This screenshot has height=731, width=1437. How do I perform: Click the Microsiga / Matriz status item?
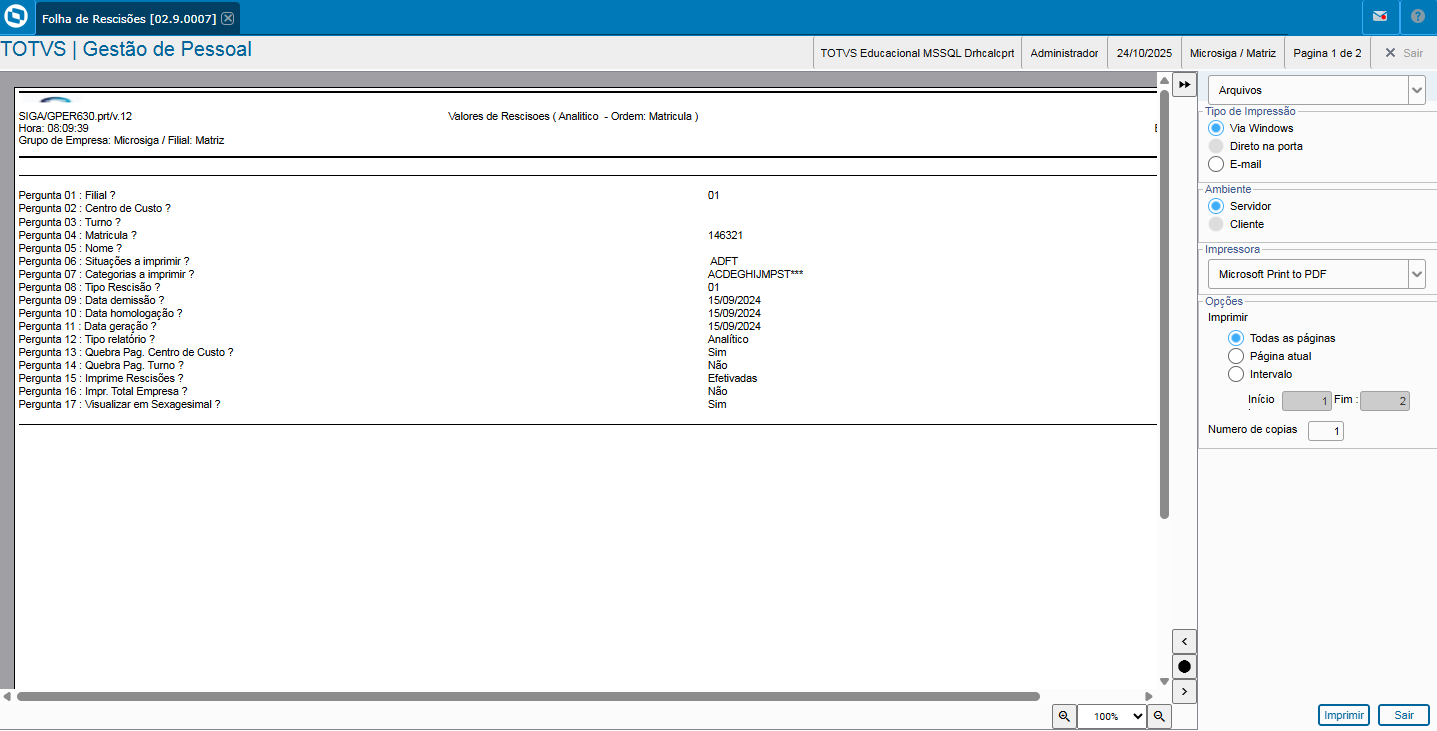coord(1232,53)
